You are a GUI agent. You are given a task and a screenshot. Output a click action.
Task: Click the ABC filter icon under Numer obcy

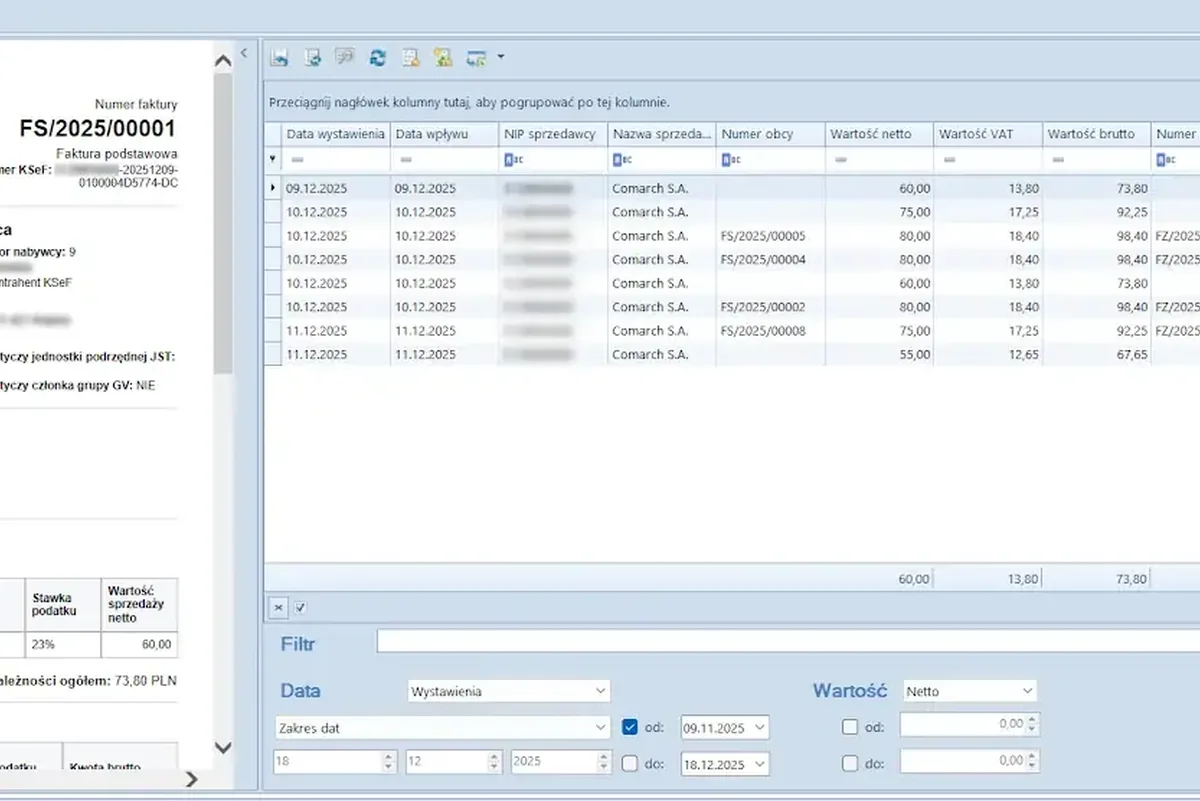[x=730, y=159]
